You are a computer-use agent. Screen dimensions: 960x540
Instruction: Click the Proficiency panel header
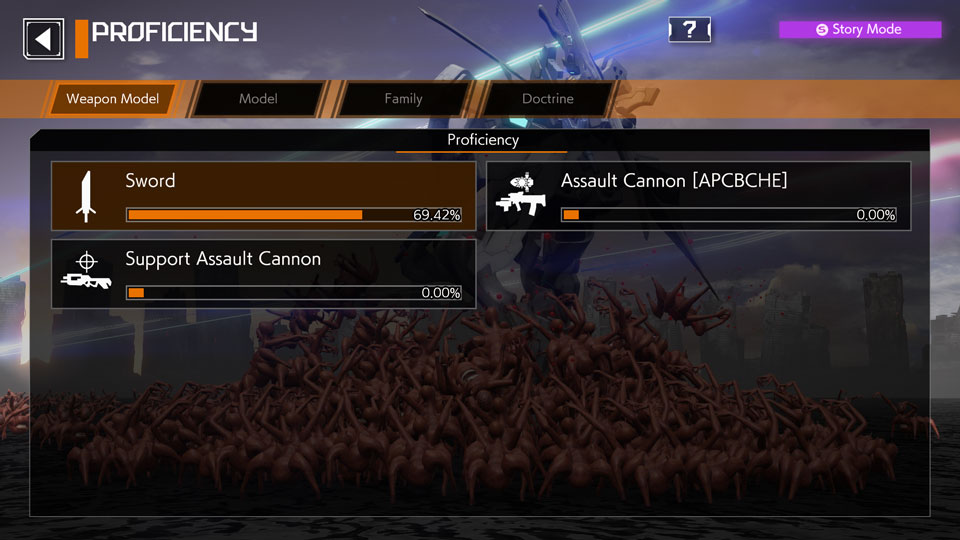coord(482,140)
